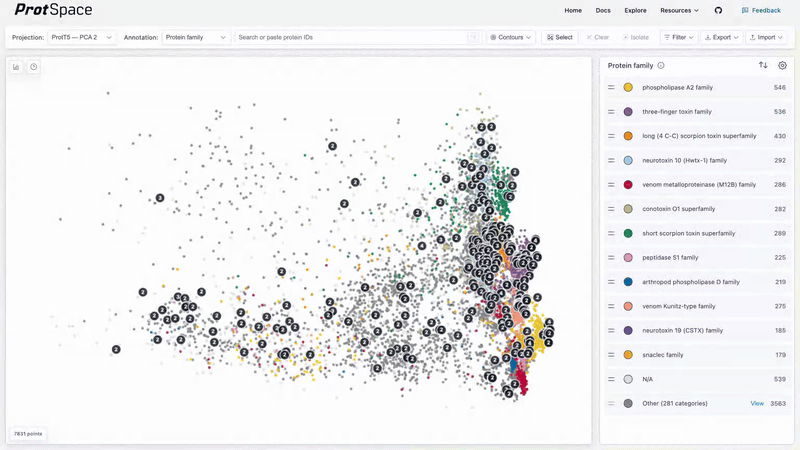
Task: Toggle arthropod phospholipase D blue swatch
Action: (628, 282)
